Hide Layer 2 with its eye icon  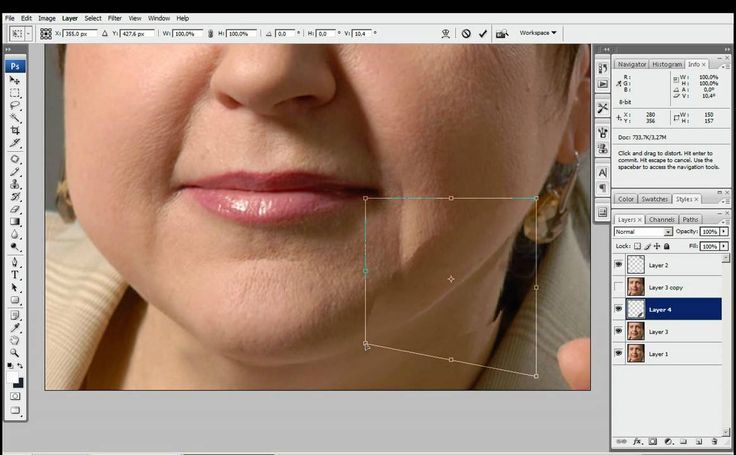(619, 265)
